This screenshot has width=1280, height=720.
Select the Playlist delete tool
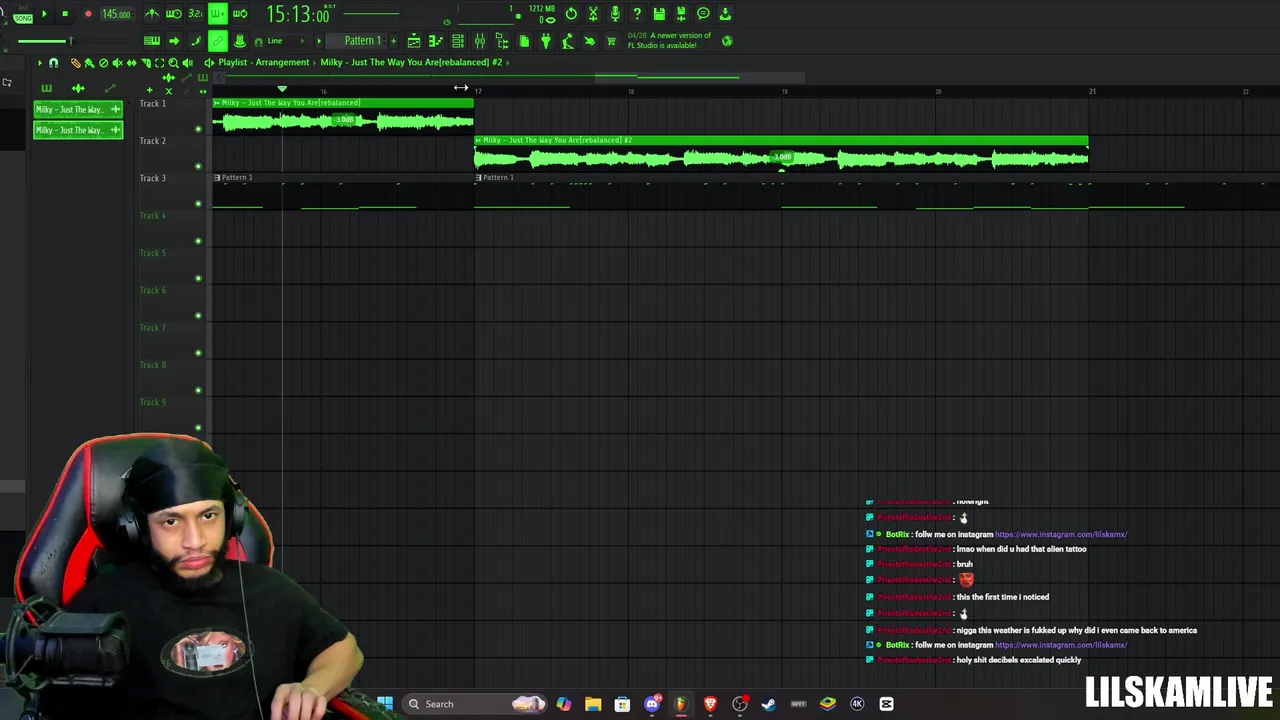point(103,62)
